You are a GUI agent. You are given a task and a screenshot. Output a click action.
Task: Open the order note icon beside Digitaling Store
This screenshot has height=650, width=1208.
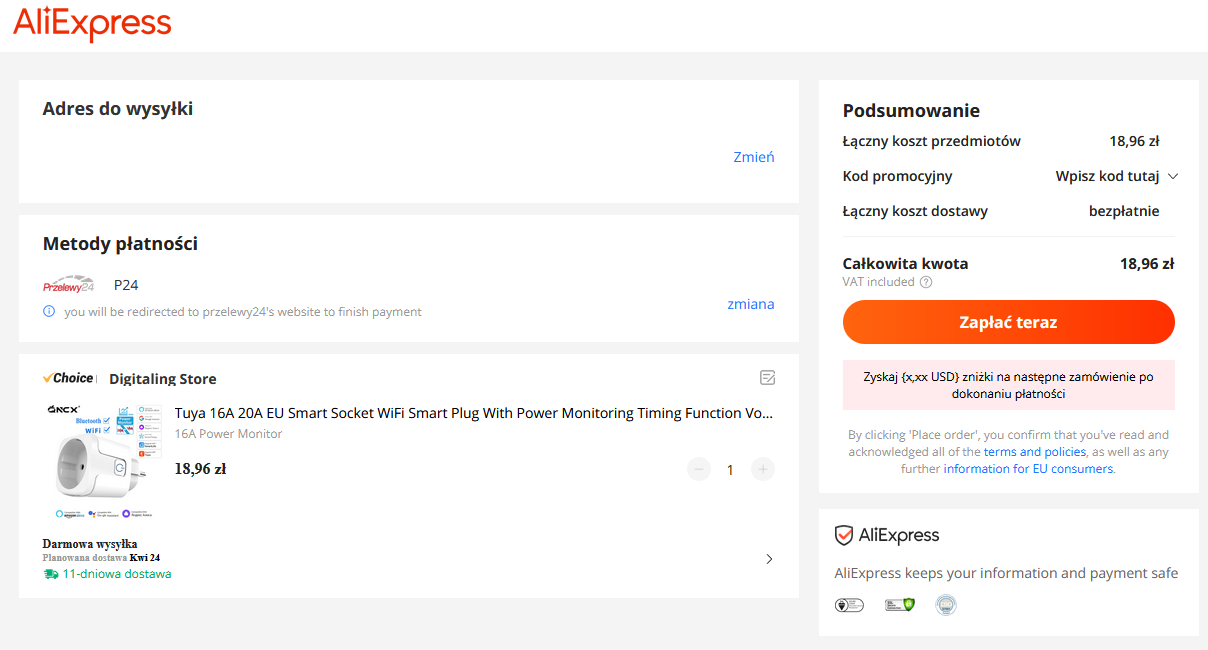(x=768, y=377)
